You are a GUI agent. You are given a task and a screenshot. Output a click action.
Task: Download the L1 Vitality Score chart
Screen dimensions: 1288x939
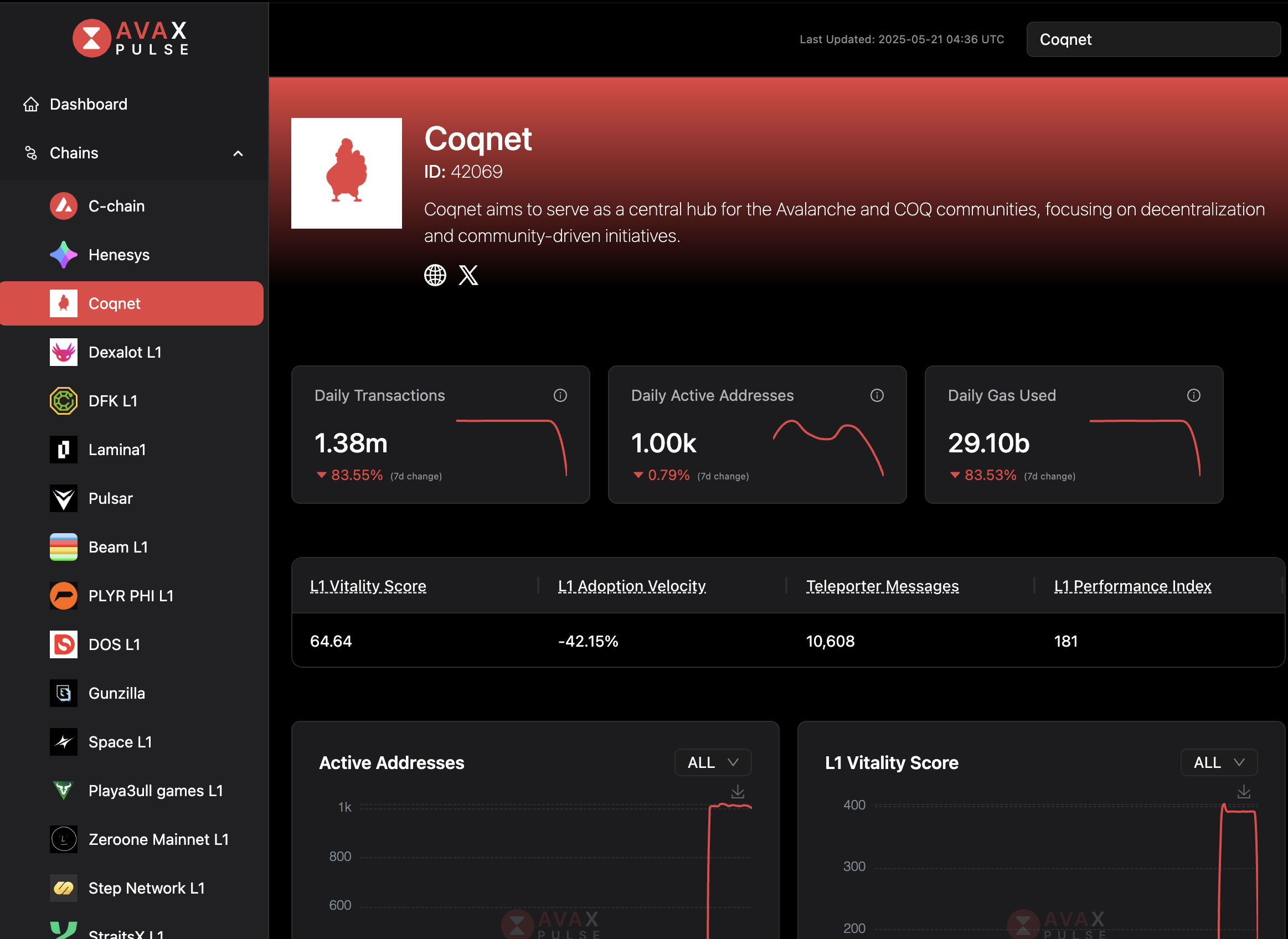coord(1243,791)
